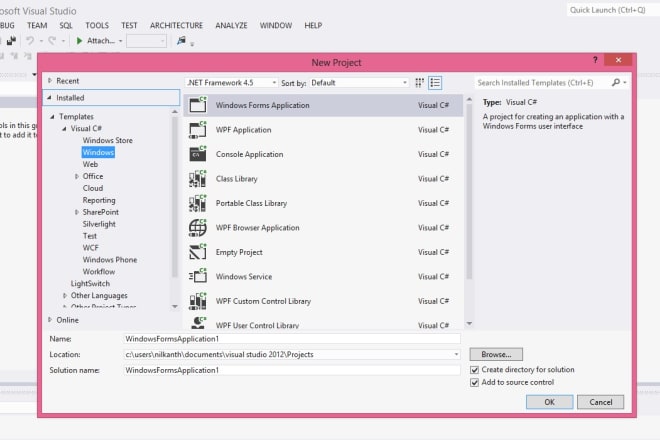Viewport: 660px width, 440px height.
Task: Expand the Other Languages tree node
Action: (x=65, y=296)
